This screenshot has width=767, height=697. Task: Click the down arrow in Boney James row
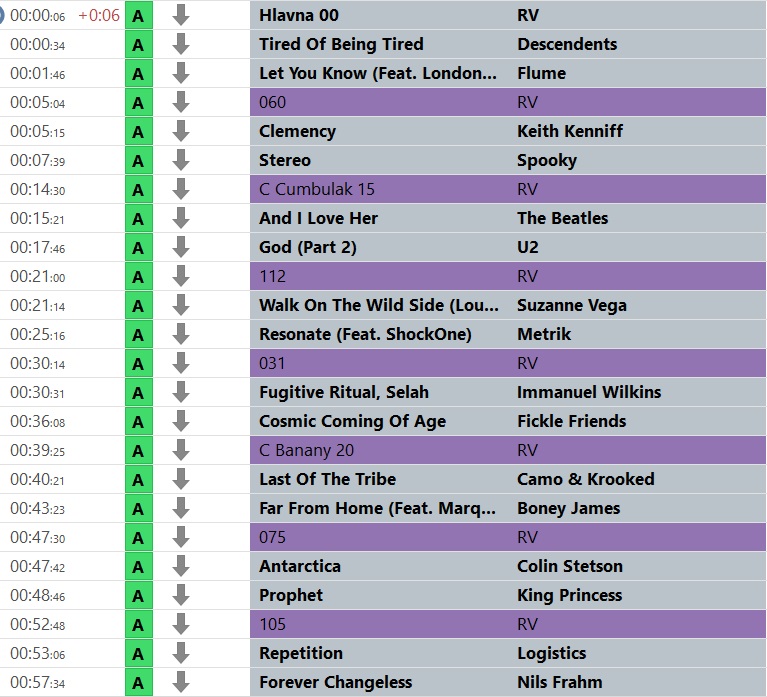pos(180,508)
